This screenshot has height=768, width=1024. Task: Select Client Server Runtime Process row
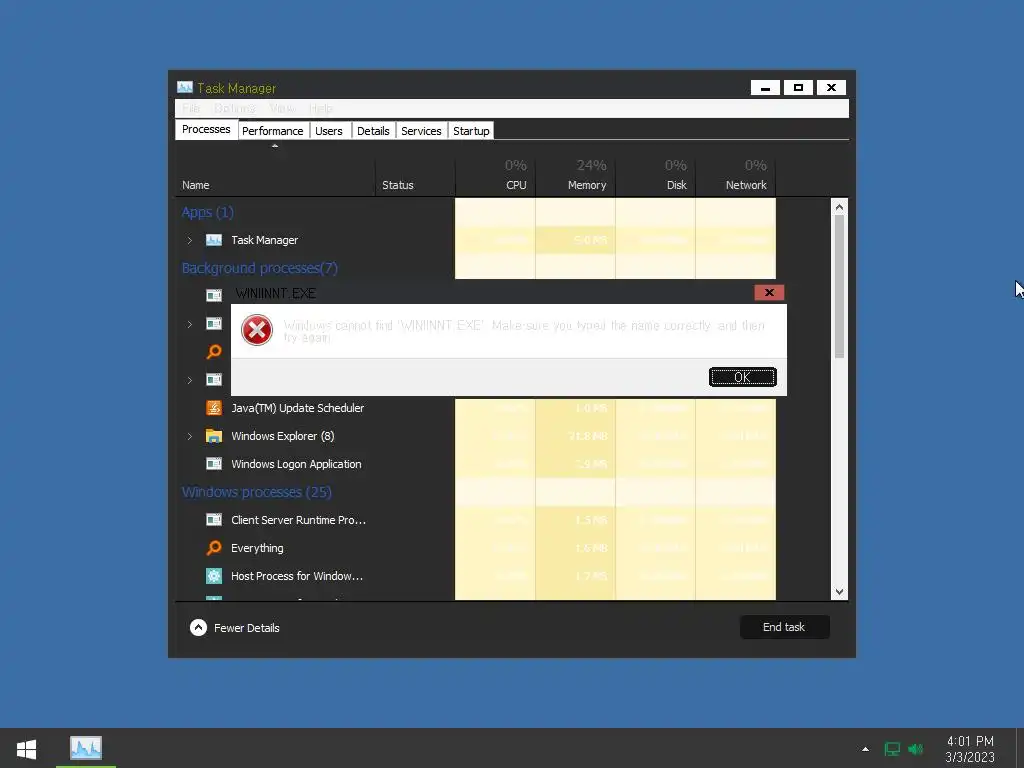pos(475,520)
